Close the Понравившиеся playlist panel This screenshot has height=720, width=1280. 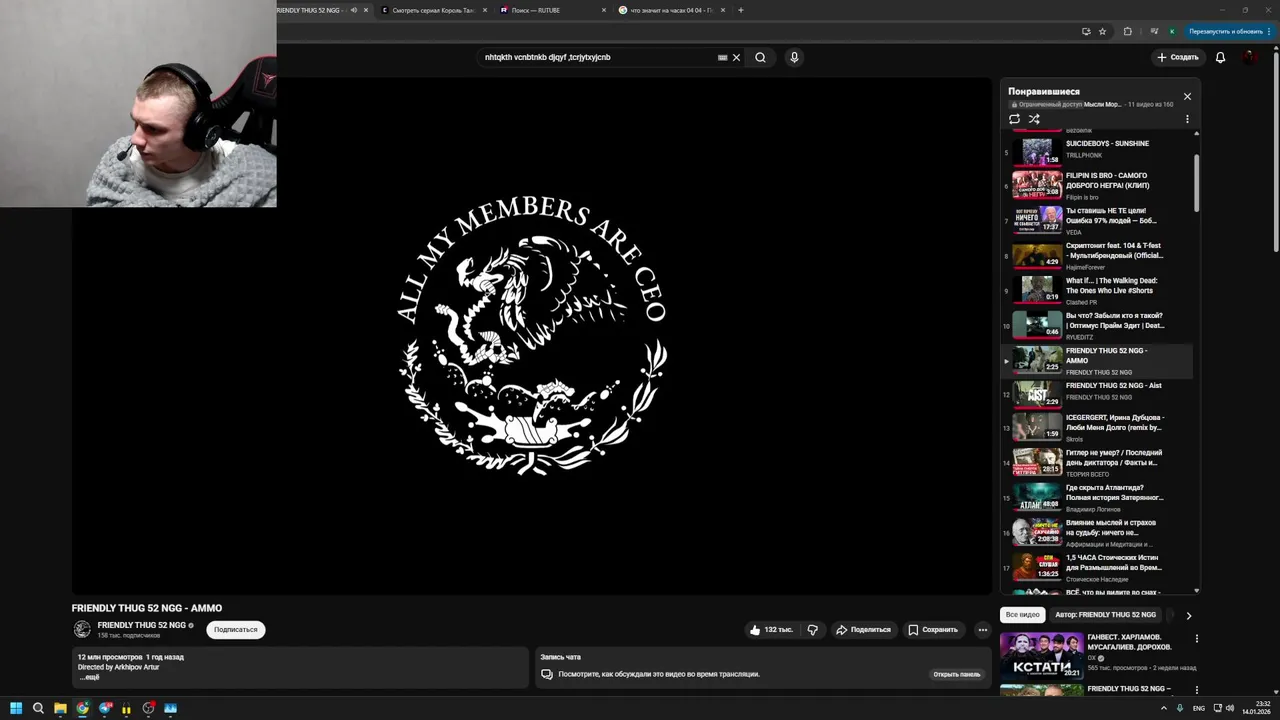pos(1187,96)
